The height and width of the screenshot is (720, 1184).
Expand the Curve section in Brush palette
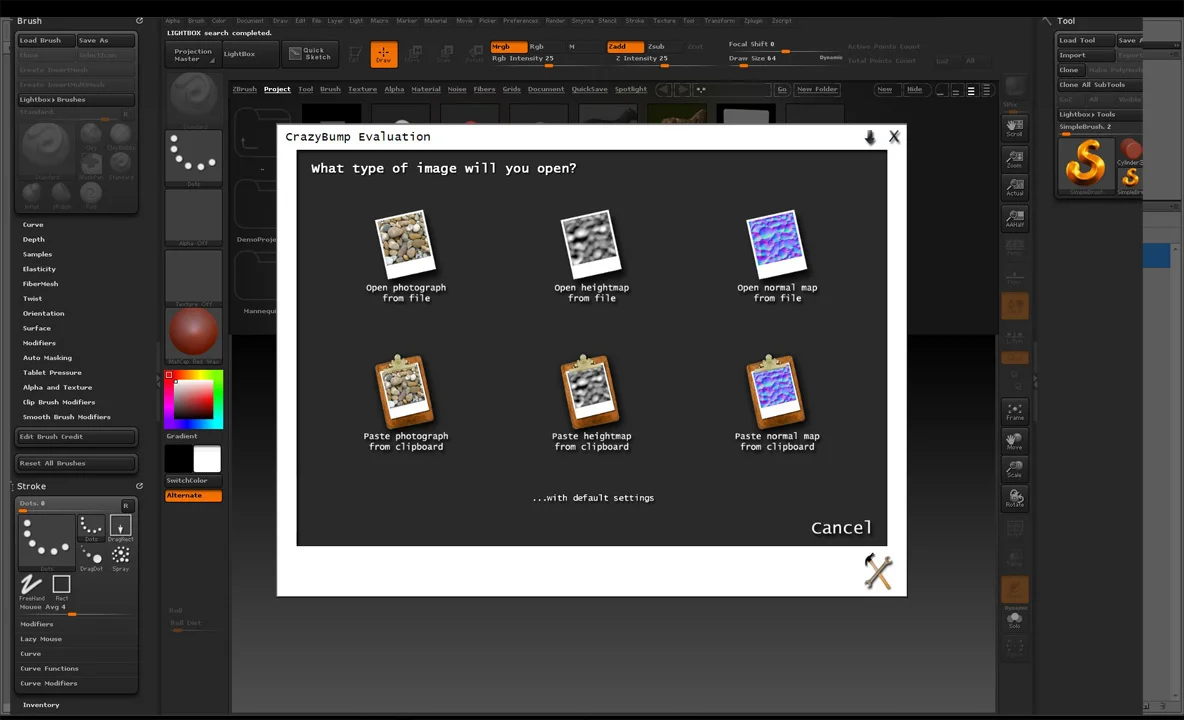[33, 225]
